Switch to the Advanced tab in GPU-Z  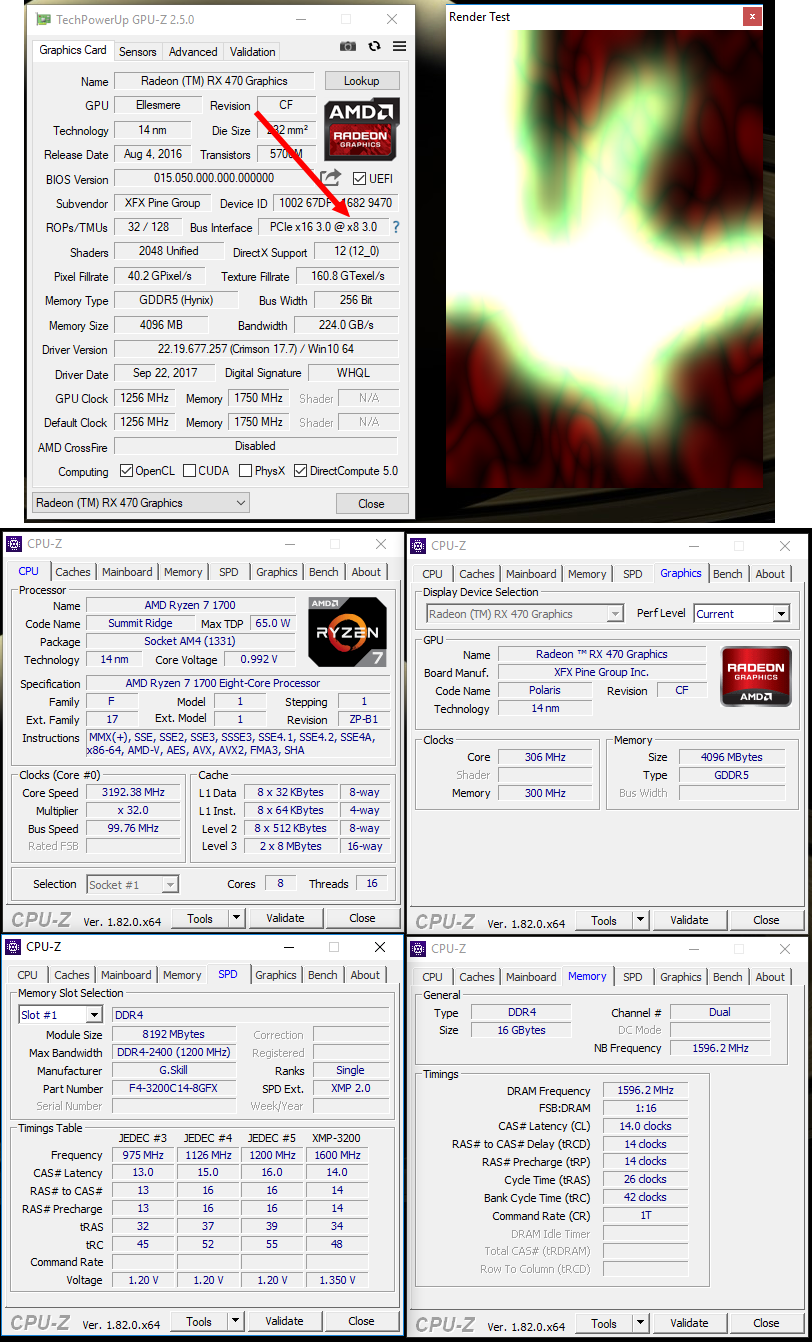coord(193,52)
